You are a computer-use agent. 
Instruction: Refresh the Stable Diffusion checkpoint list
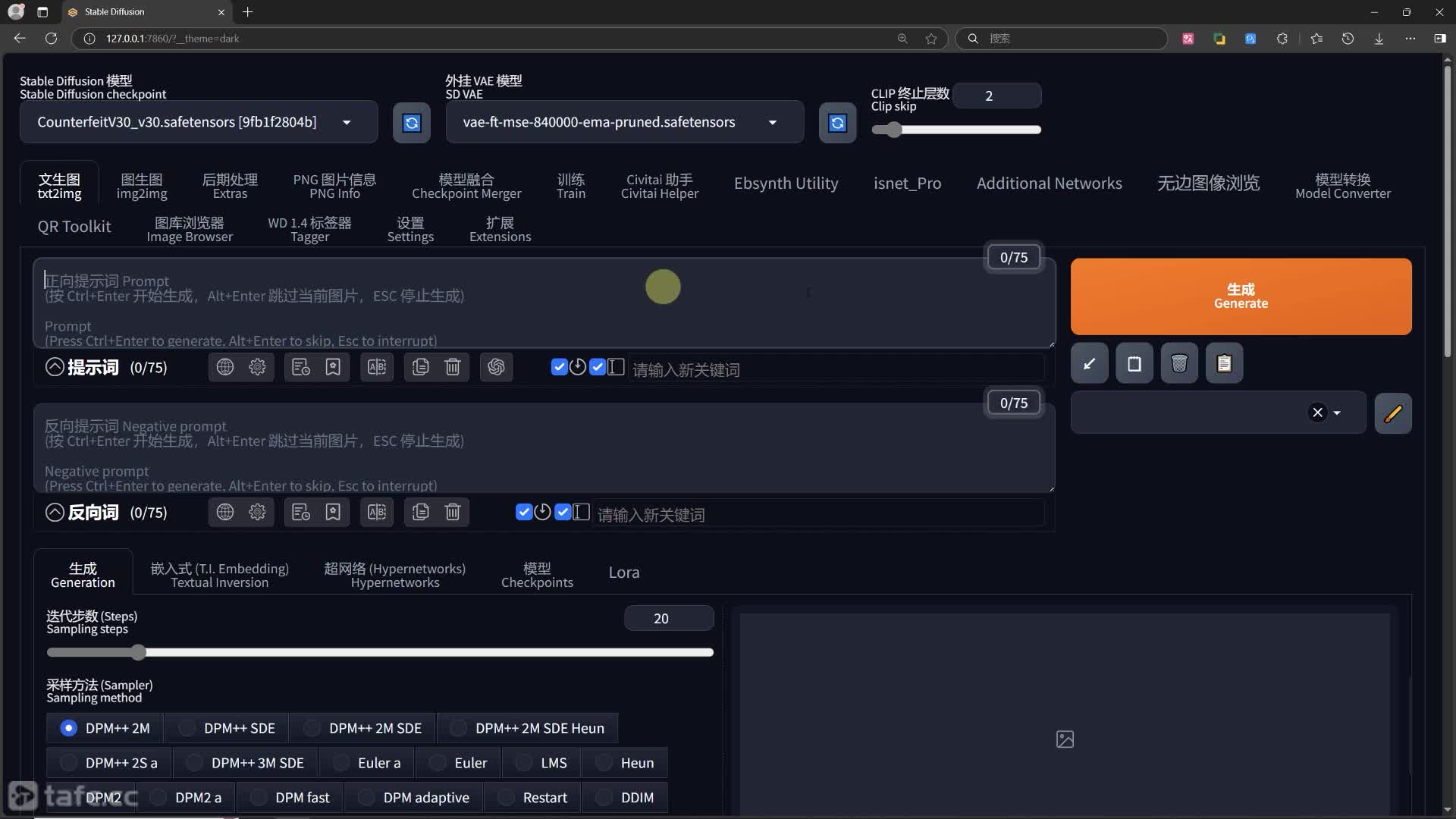click(x=412, y=123)
